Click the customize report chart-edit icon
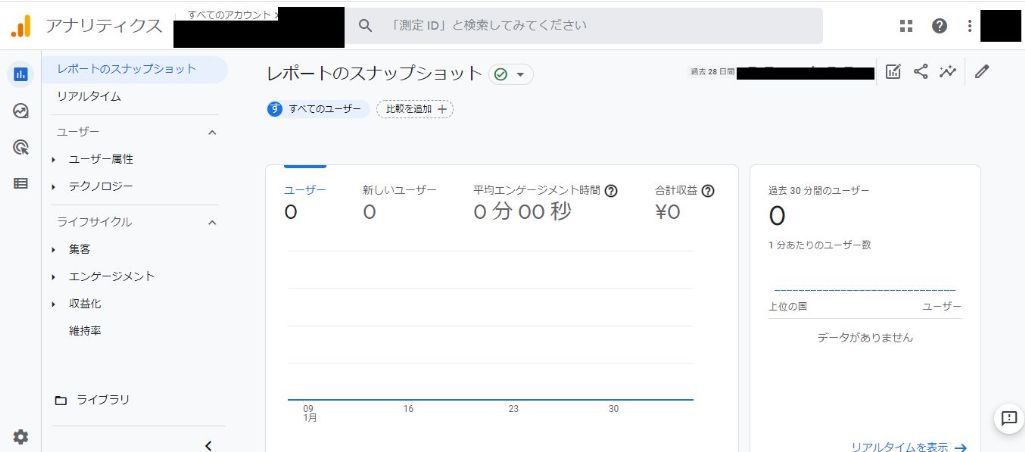Viewport: 1025px width, 452px height. click(x=893, y=72)
